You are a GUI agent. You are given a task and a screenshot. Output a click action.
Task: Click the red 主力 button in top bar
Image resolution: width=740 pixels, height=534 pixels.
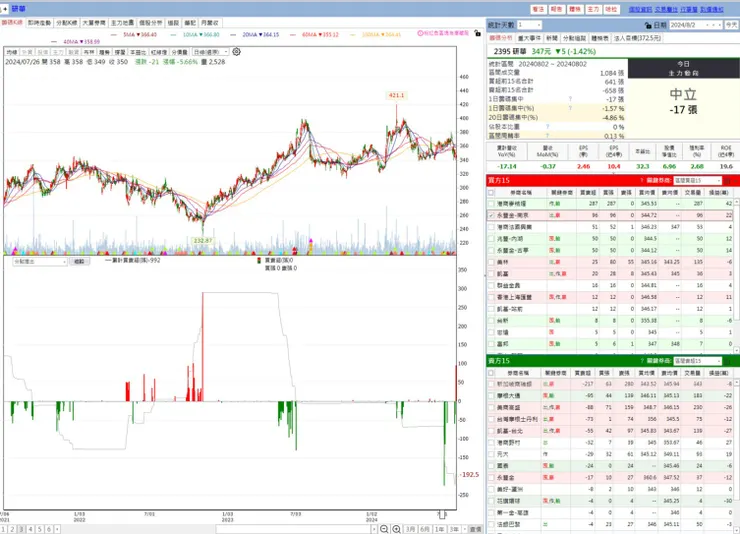click(x=593, y=9)
